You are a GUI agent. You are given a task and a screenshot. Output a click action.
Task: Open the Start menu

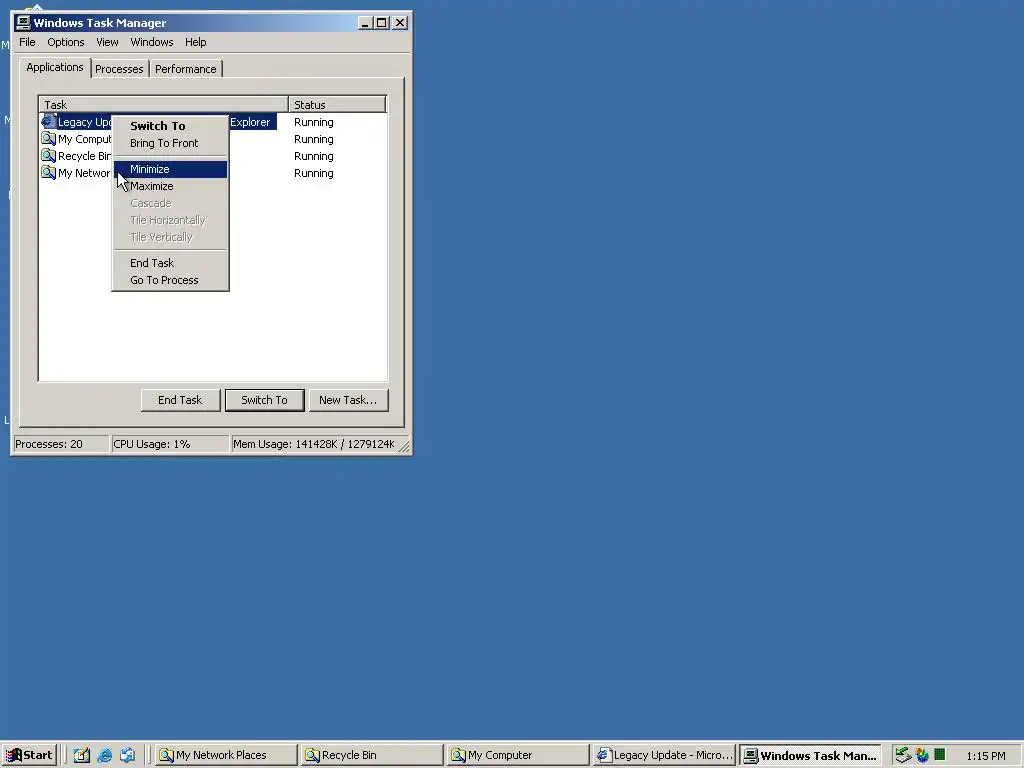(29, 755)
